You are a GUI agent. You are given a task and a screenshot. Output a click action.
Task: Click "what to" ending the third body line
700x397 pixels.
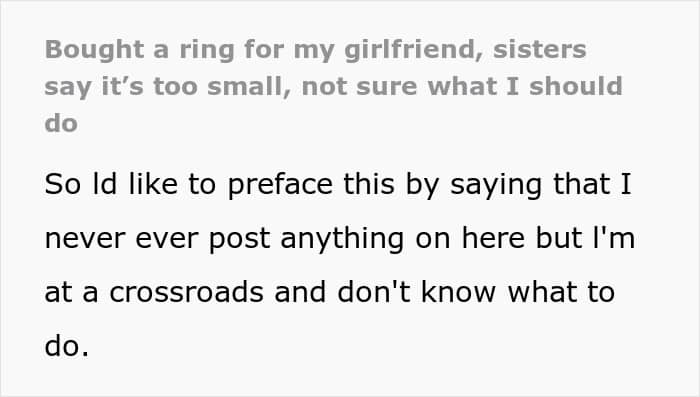click(561, 292)
